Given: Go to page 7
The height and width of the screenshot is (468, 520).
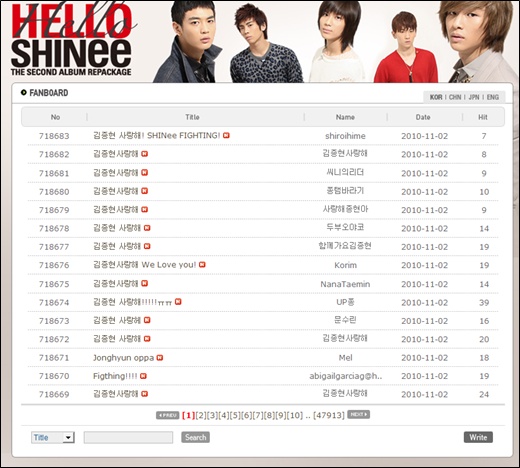Looking at the screenshot, I should point(258,415).
